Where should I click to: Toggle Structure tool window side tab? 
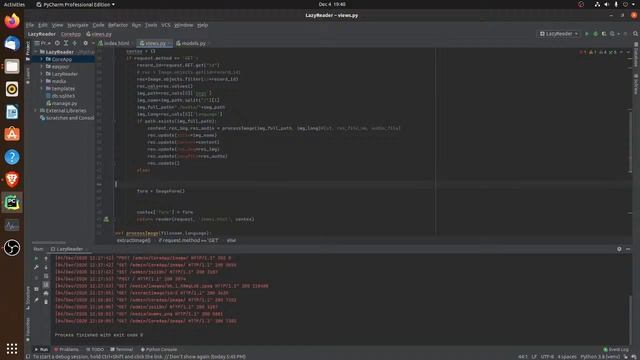pos(28,298)
